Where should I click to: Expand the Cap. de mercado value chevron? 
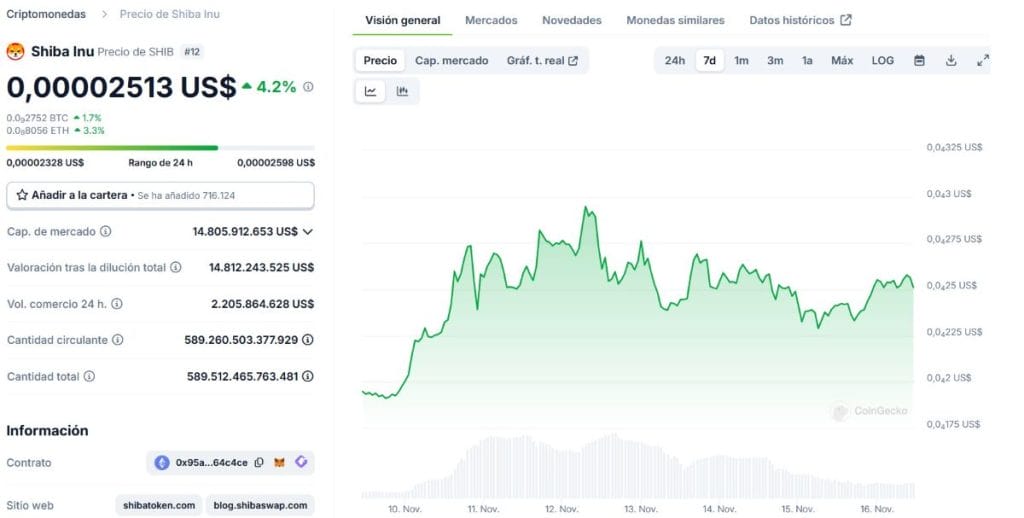(x=308, y=231)
